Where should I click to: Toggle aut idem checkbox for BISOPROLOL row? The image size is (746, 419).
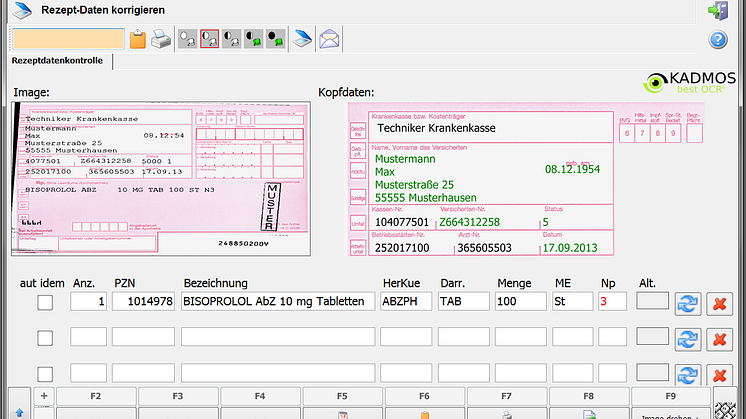tap(45, 302)
